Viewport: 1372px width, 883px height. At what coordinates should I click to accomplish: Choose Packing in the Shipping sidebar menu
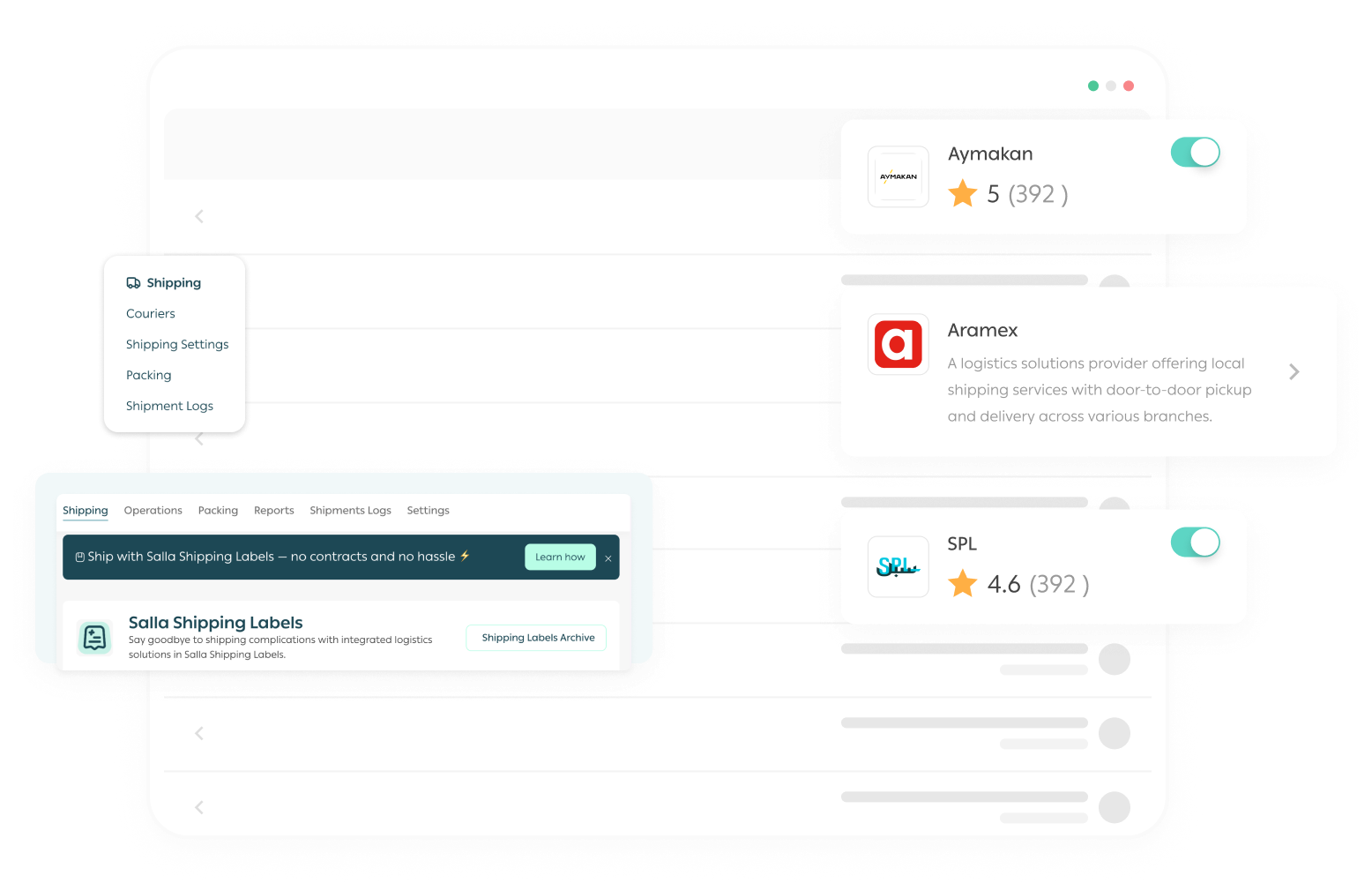tap(149, 376)
